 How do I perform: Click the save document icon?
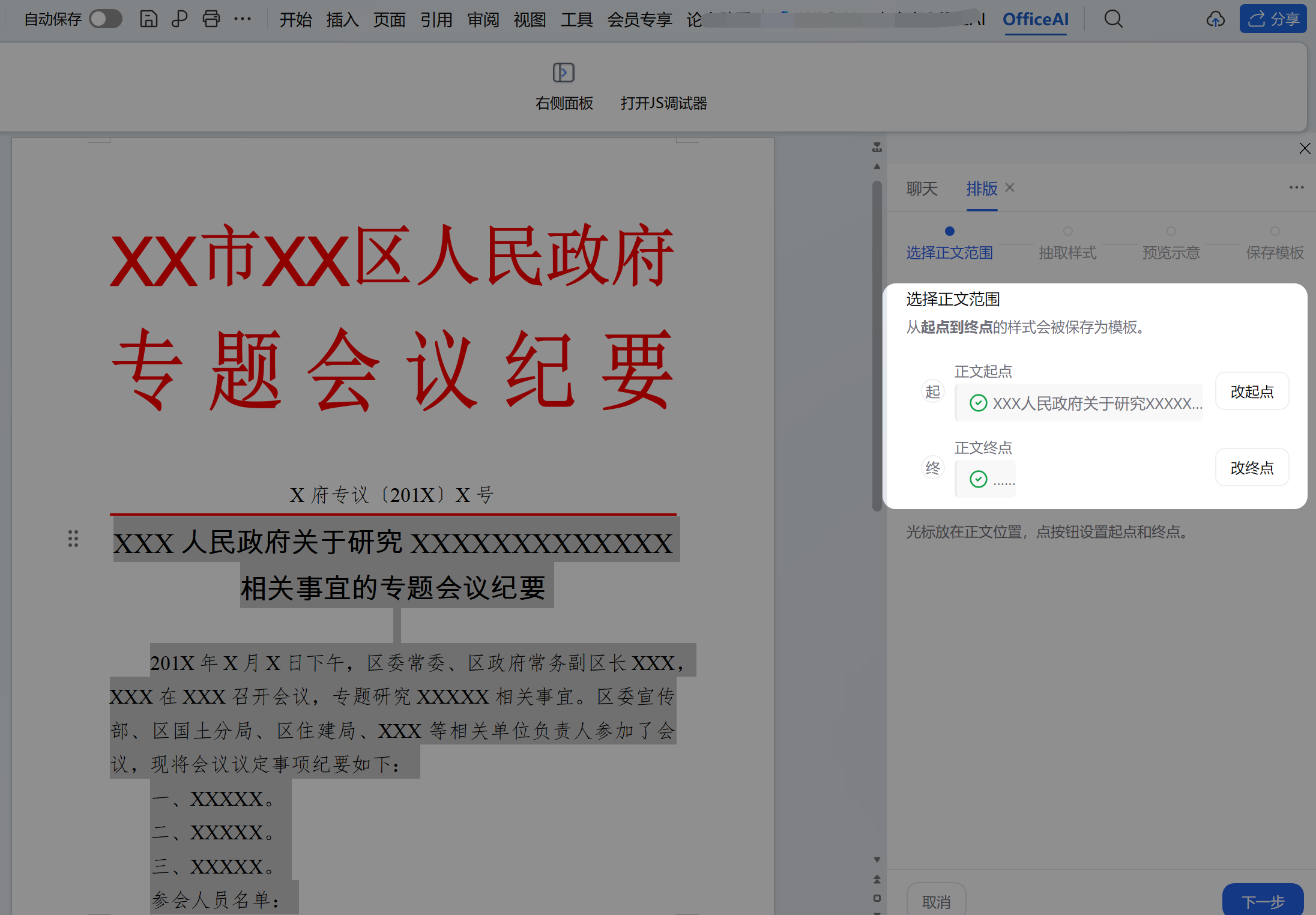[148, 19]
